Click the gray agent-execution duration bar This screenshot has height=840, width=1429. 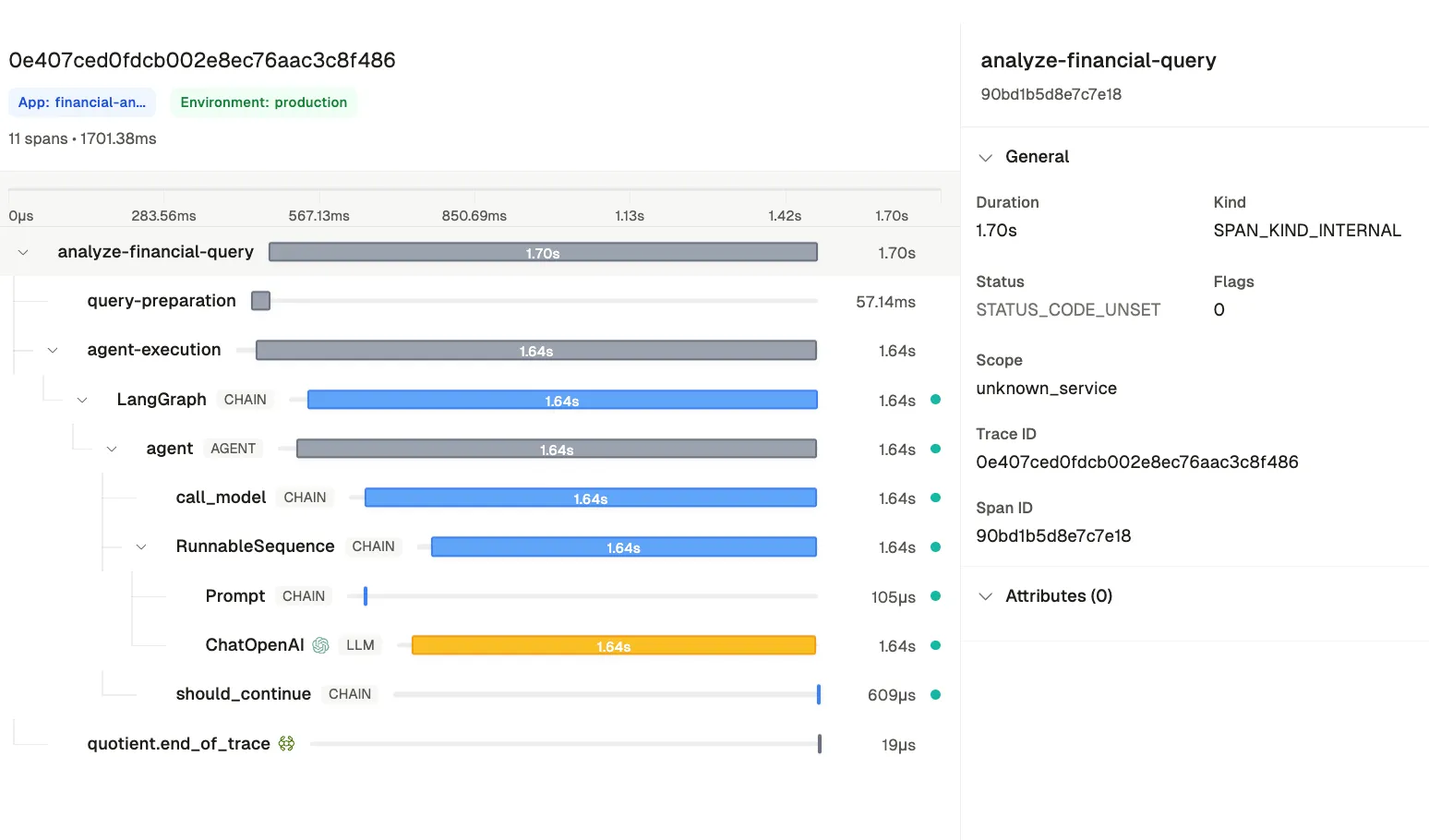tap(536, 350)
